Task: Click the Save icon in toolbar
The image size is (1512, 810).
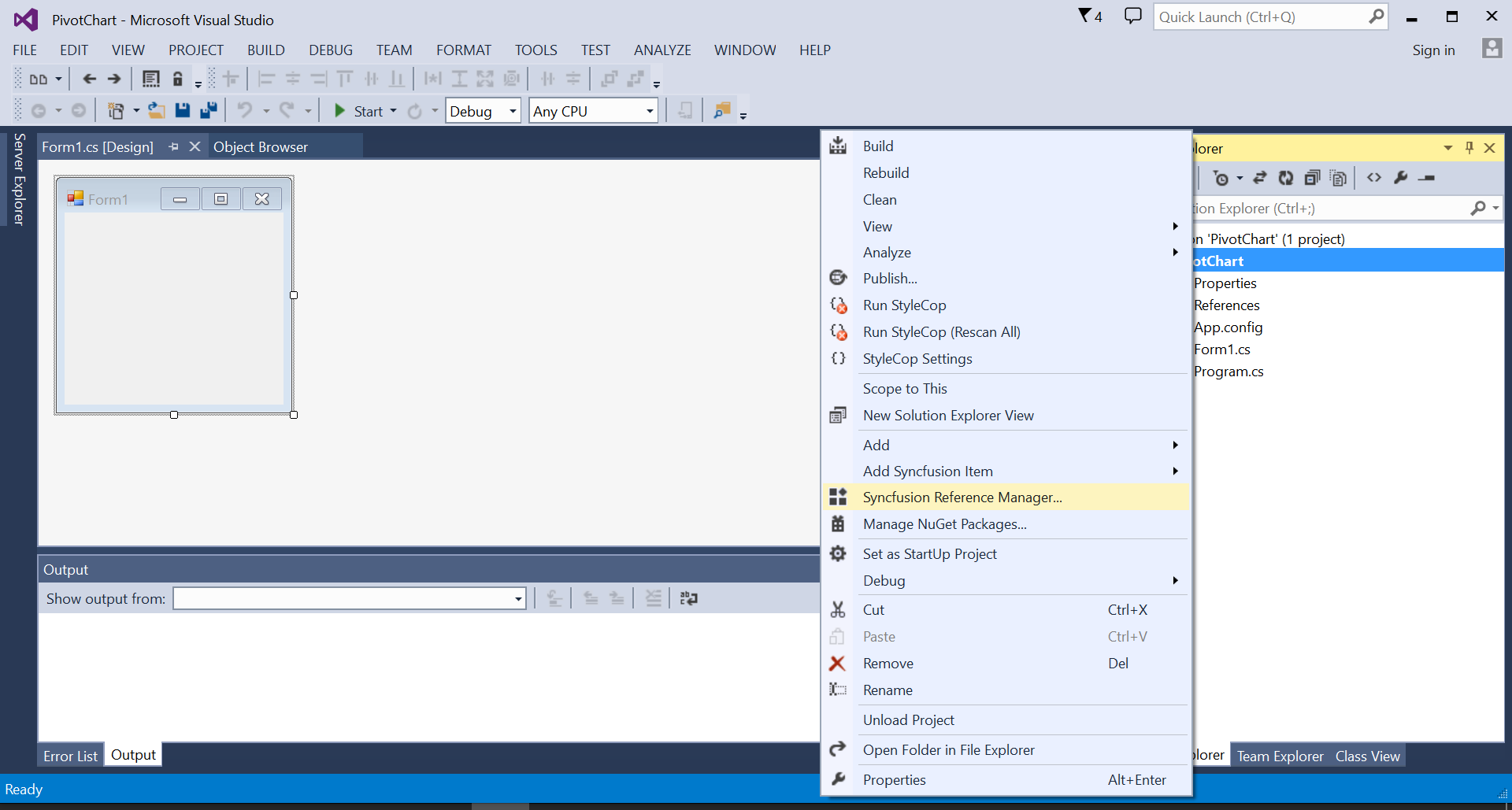Action: pyautogui.click(x=183, y=111)
